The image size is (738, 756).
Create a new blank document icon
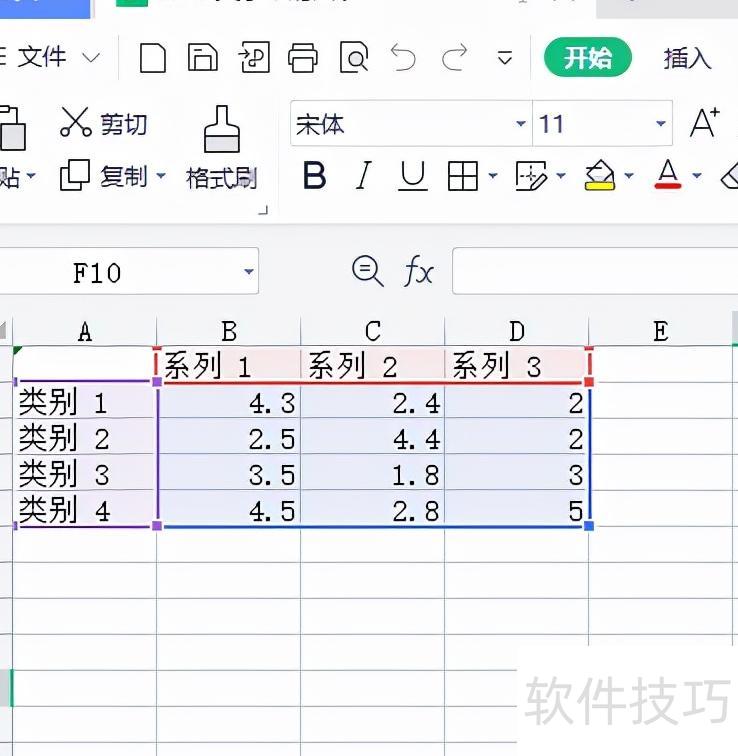(153, 58)
